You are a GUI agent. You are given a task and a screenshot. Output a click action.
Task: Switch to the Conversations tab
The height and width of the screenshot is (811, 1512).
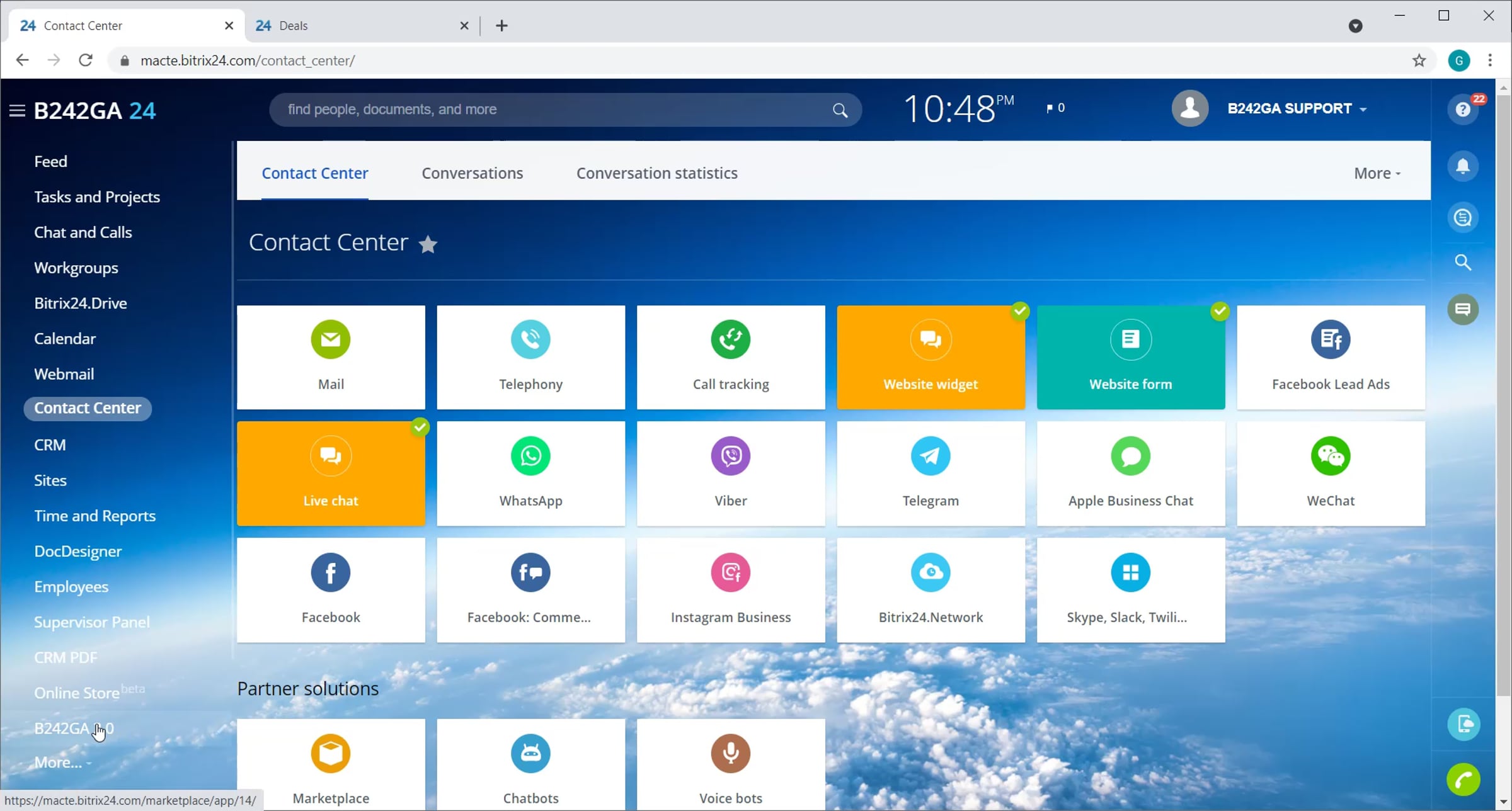coord(472,173)
